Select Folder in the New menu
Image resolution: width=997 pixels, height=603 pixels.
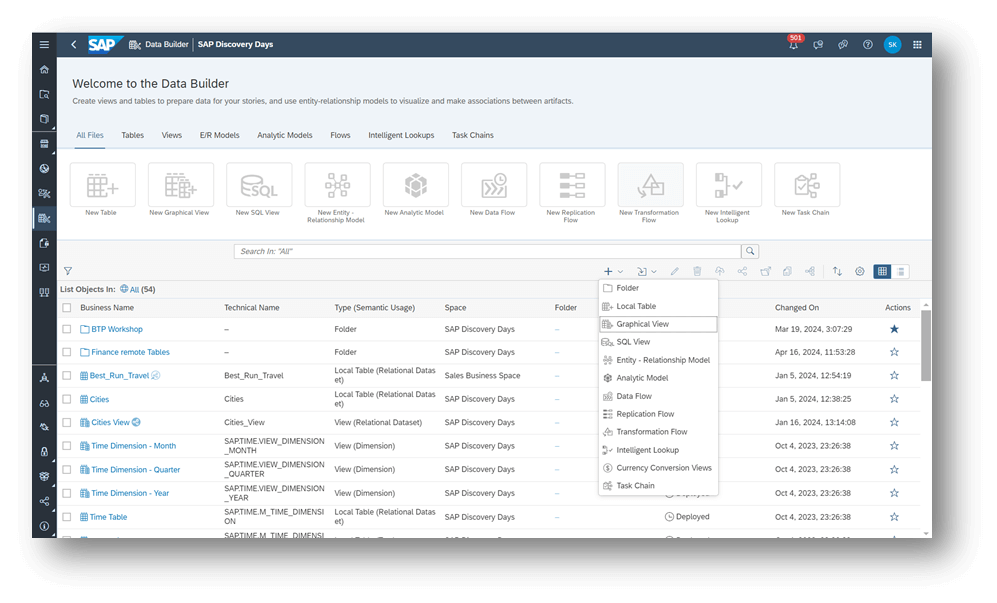point(658,288)
